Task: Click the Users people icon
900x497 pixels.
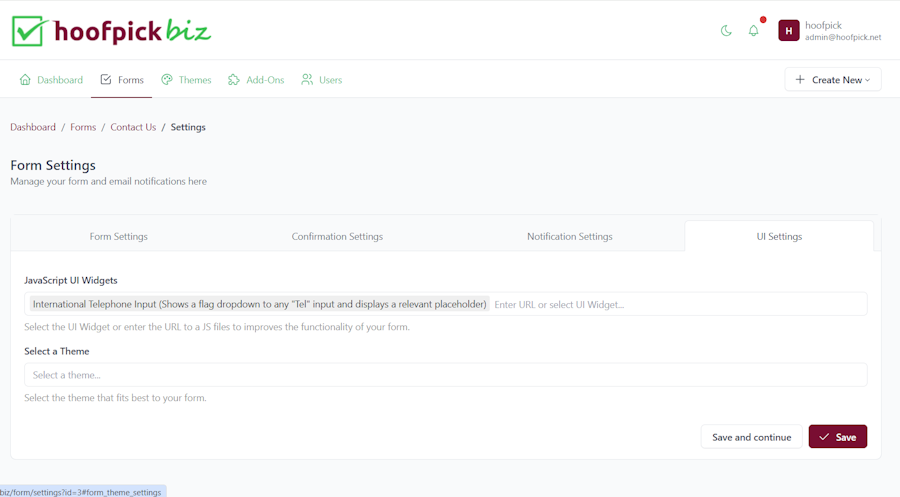Action: click(x=307, y=80)
